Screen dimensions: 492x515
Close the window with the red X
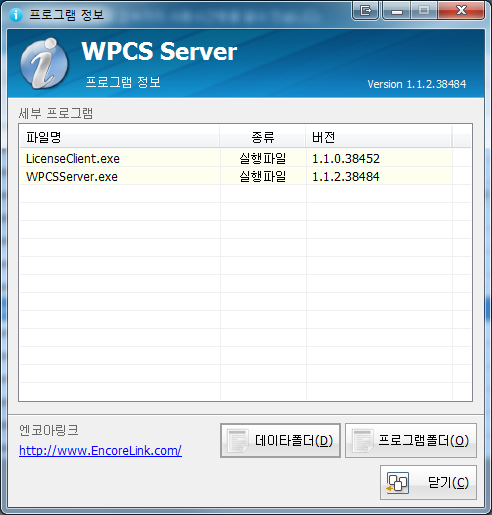(x=461, y=11)
